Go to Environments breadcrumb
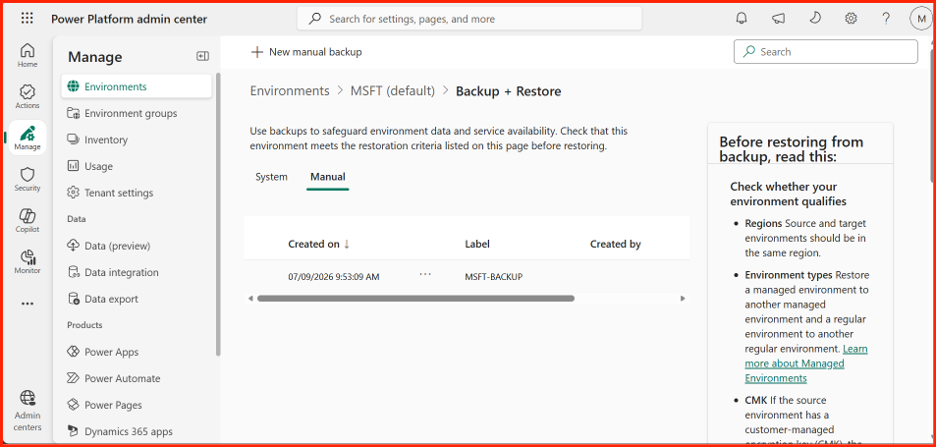 (290, 91)
